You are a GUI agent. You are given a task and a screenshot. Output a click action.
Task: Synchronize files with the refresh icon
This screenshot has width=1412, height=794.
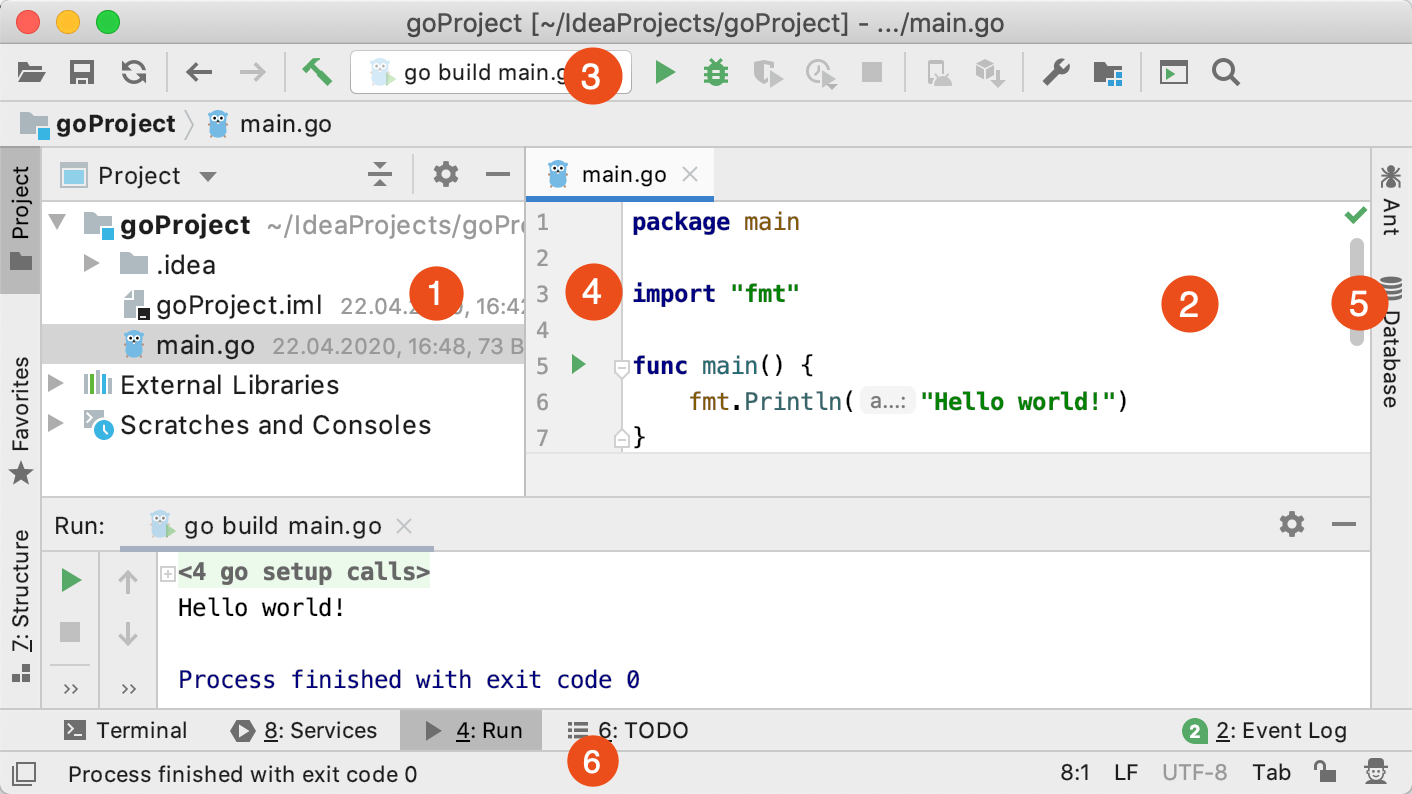pos(134,72)
